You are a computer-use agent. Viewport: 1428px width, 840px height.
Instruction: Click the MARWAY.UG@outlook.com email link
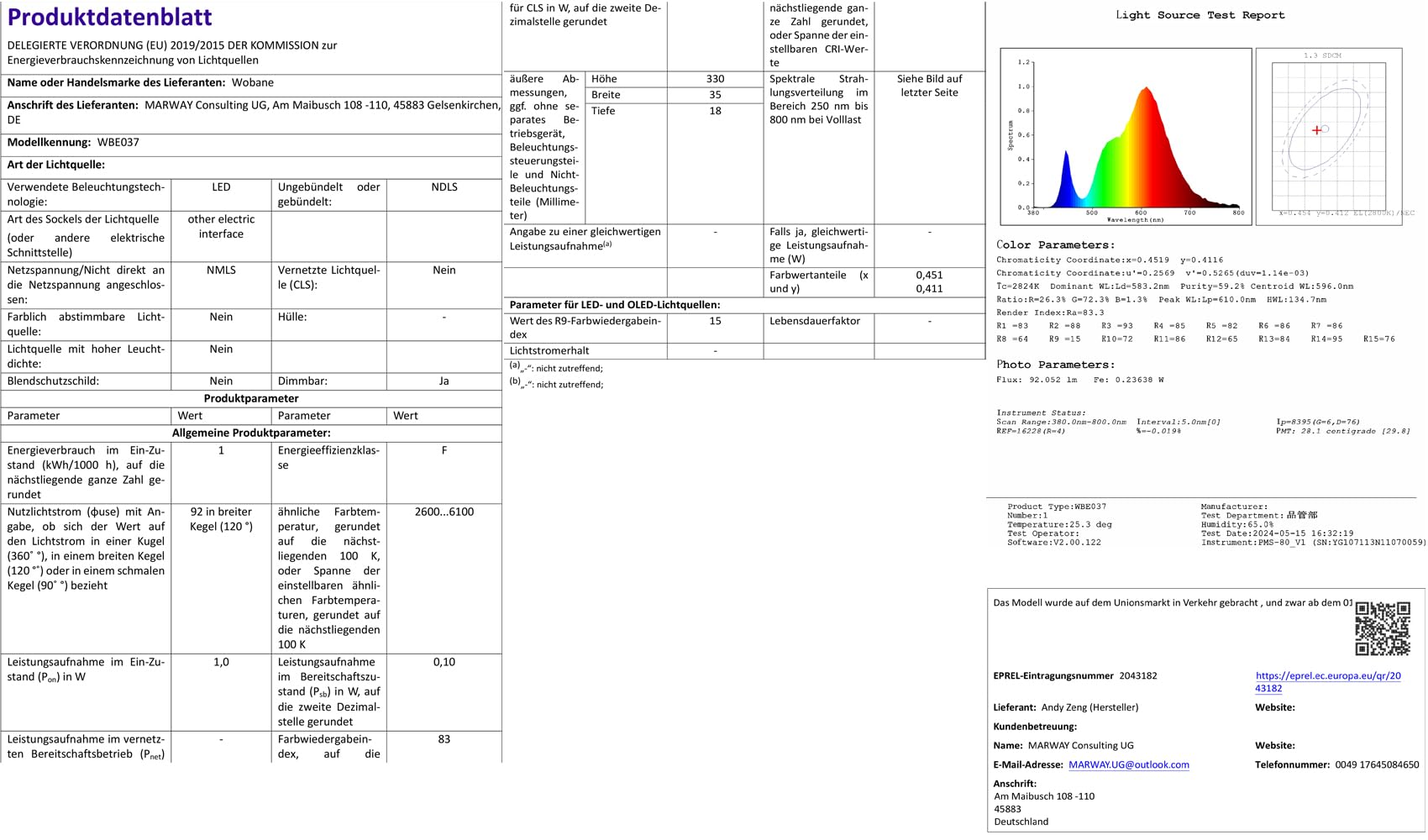(1129, 764)
